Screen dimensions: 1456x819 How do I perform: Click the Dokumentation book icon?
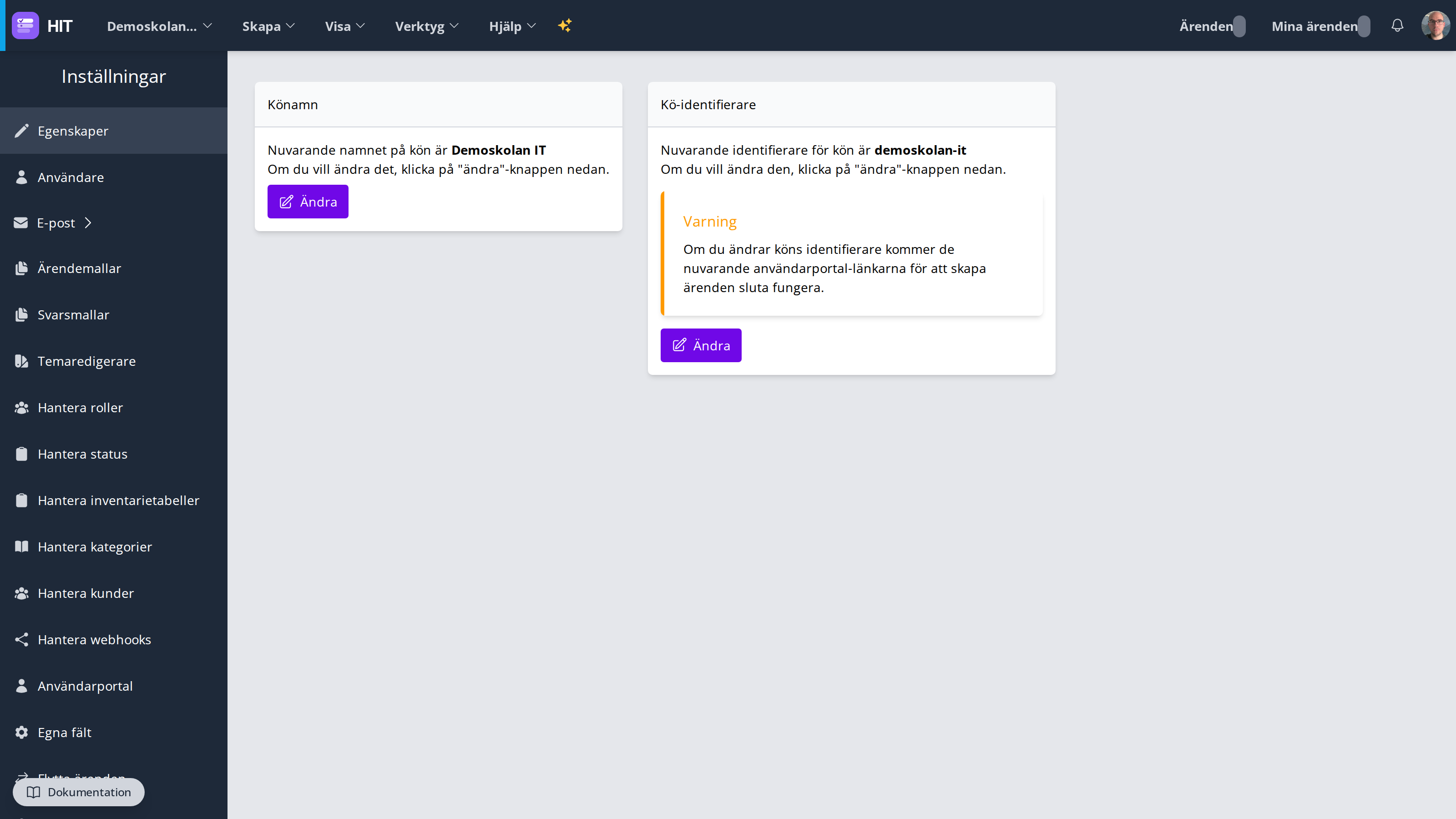(x=34, y=792)
